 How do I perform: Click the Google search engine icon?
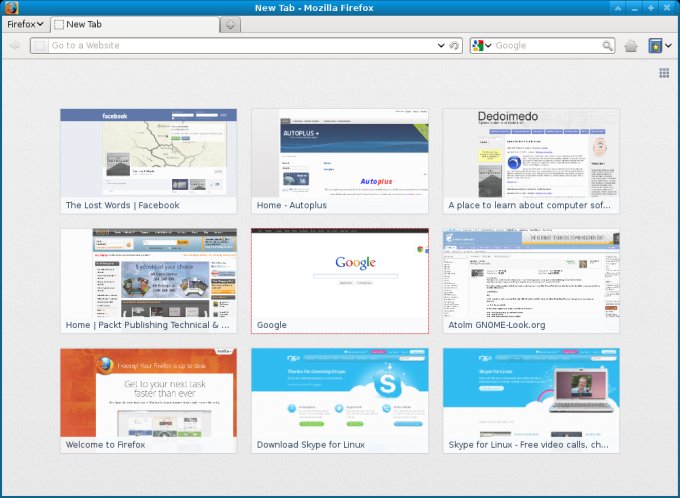click(x=478, y=46)
